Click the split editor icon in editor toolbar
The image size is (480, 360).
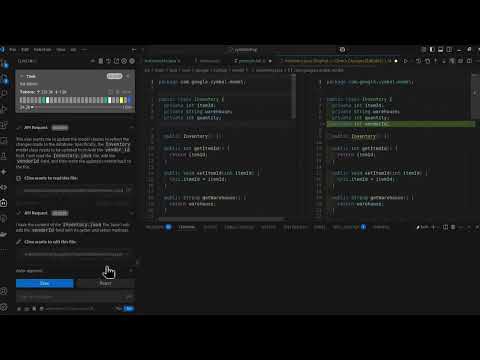pyautogui.click(x=469, y=61)
